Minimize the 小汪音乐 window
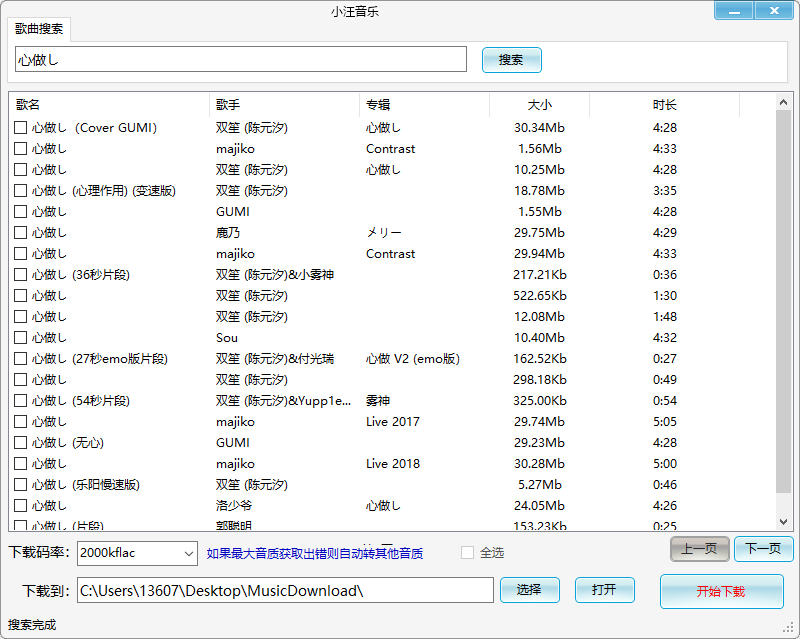This screenshot has width=800, height=639. [x=734, y=11]
